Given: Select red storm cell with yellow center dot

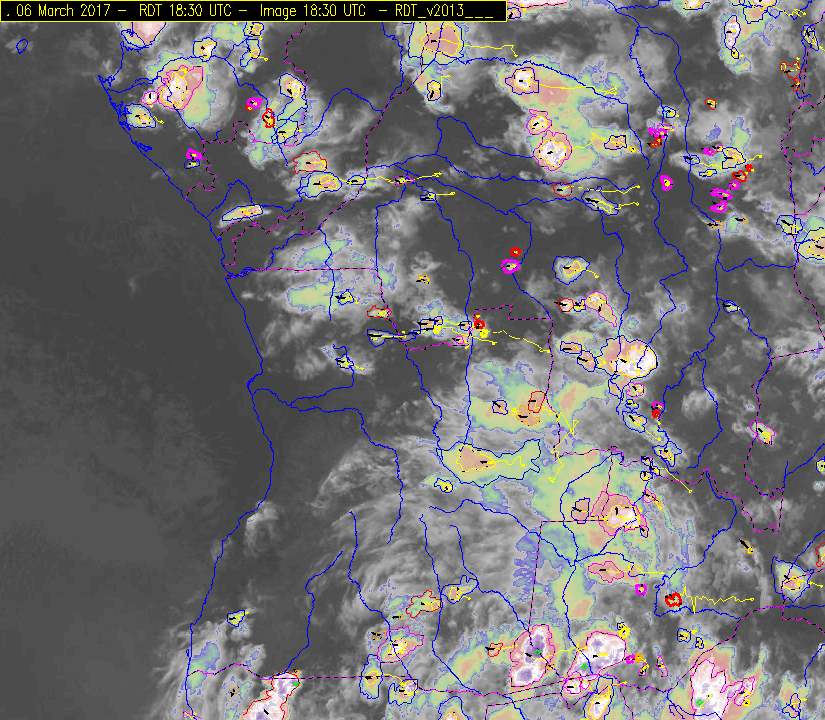Looking at the screenshot, I should click(x=479, y=322).
